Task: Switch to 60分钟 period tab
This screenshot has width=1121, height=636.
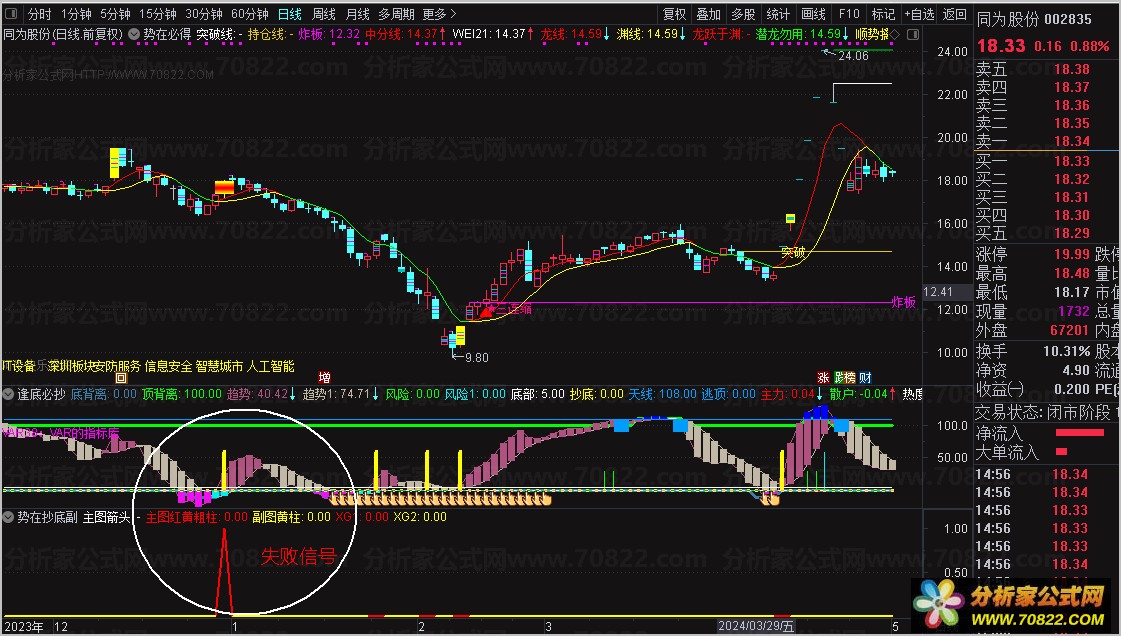Action: coord(250,14)
